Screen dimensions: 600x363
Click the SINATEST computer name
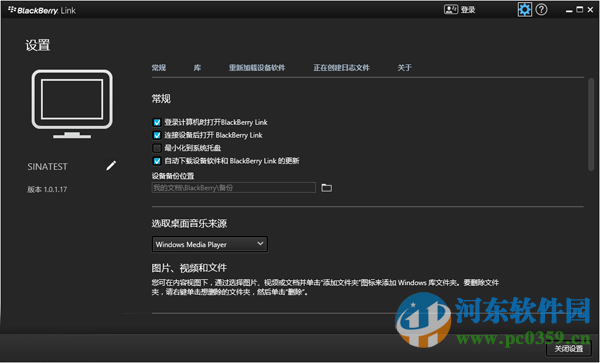[x=47, y=167]
